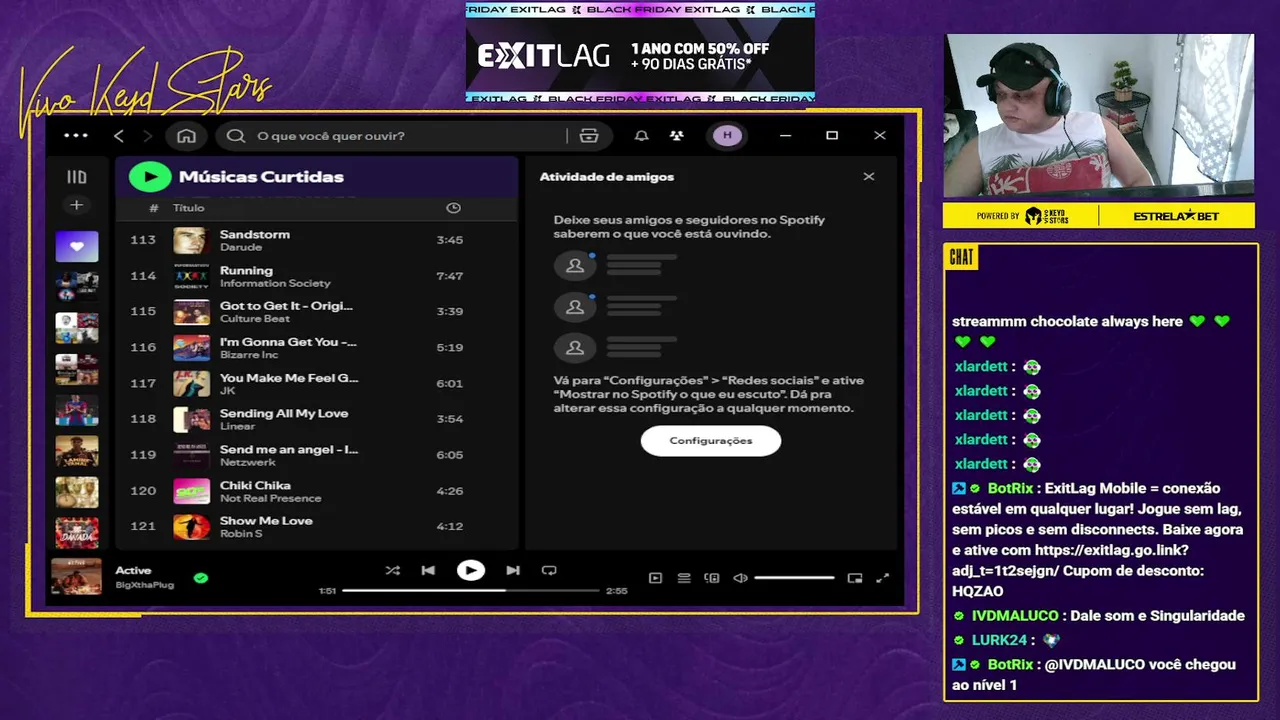Open the artist link 'Robin S'
Viewport: 1280px width, 720px height.
[241, 534]
